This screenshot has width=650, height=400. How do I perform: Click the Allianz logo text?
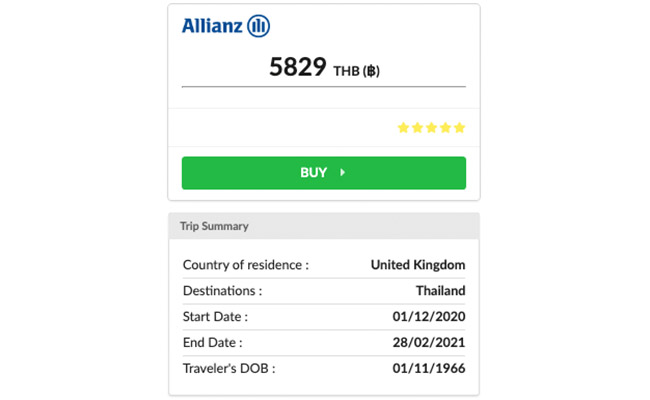pos(212,26)
